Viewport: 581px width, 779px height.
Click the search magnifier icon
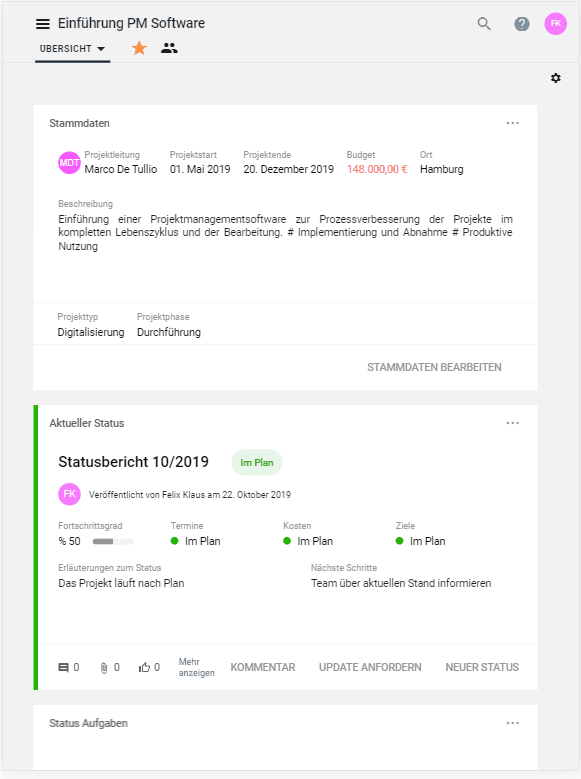[484, 23]
